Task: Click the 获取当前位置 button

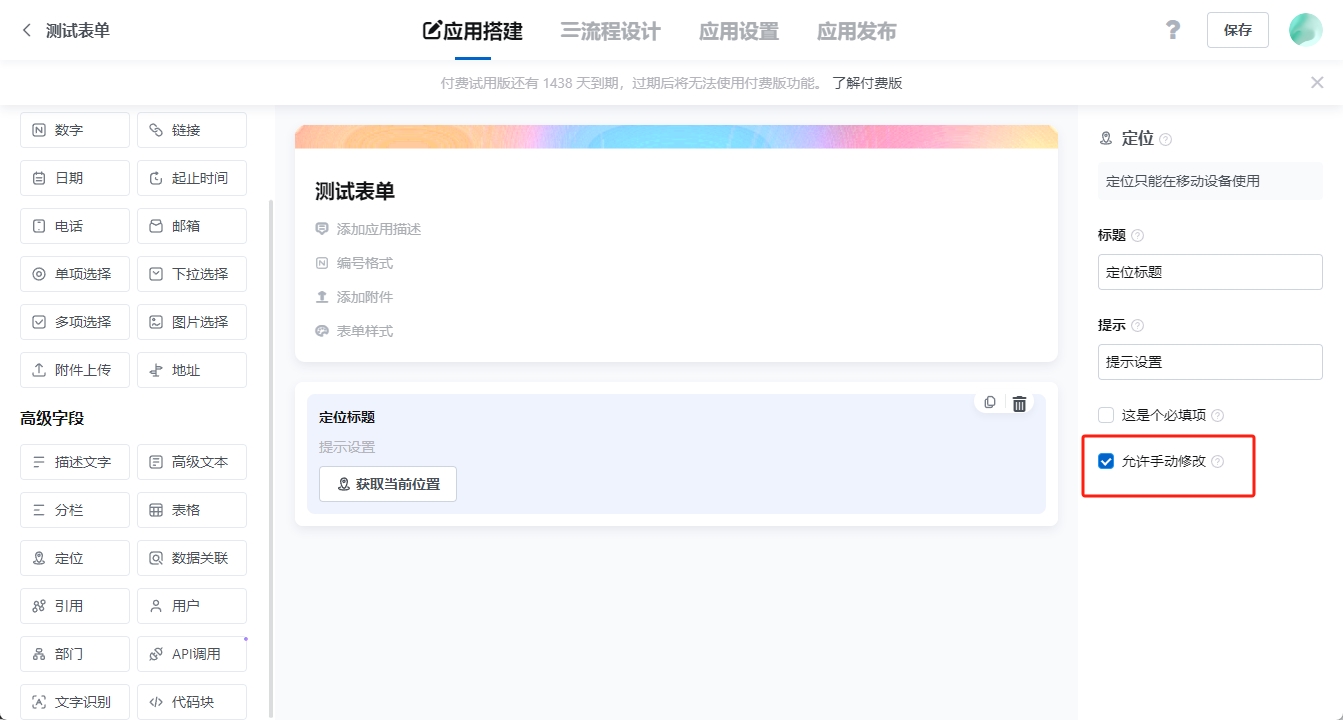Action: 388,483
